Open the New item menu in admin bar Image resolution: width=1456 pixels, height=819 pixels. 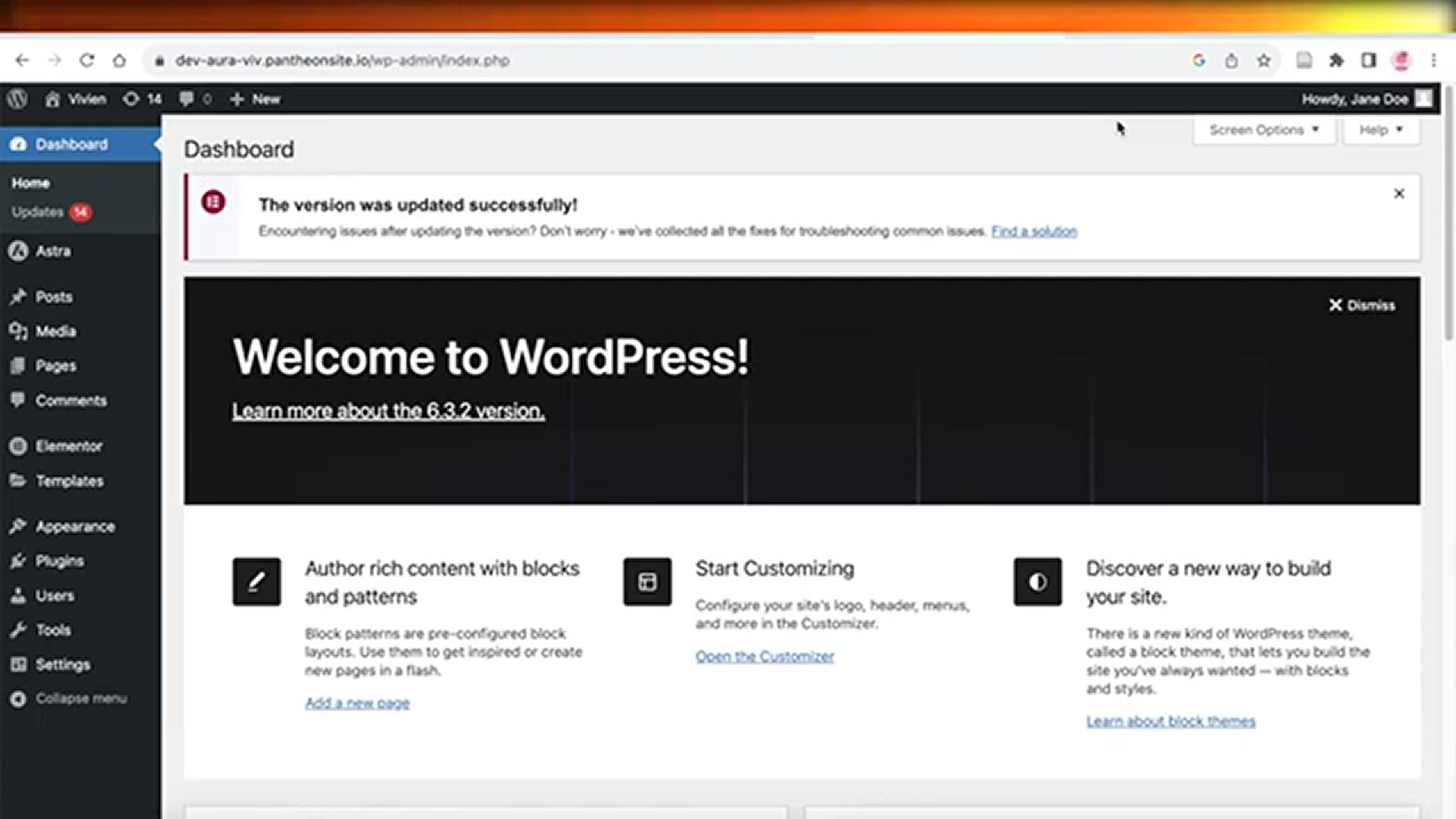(x=255, y=99)
